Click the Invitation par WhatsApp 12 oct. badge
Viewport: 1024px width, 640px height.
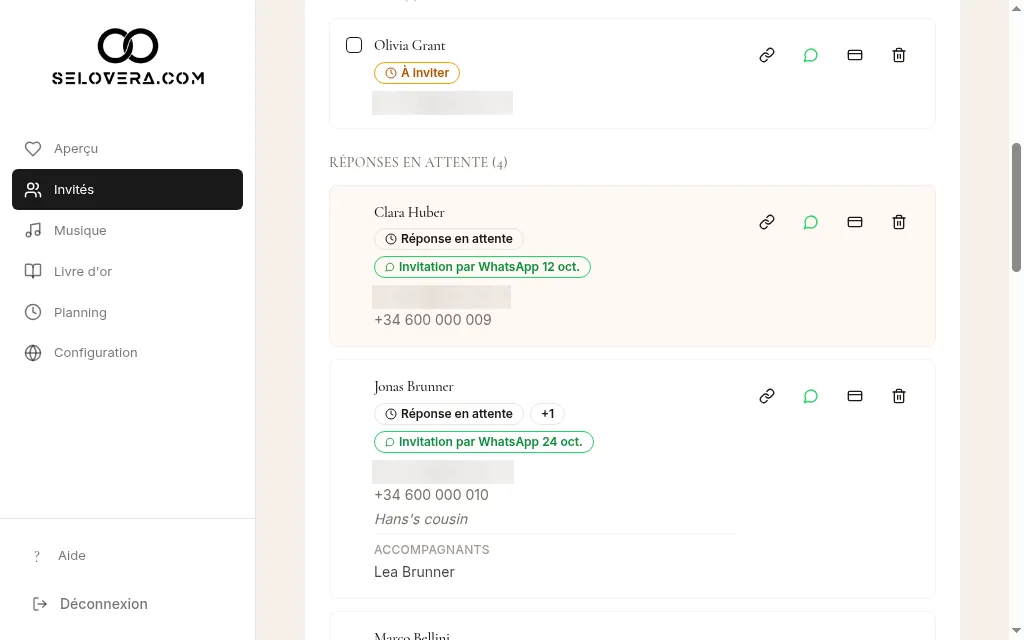(x=483, y=267)
